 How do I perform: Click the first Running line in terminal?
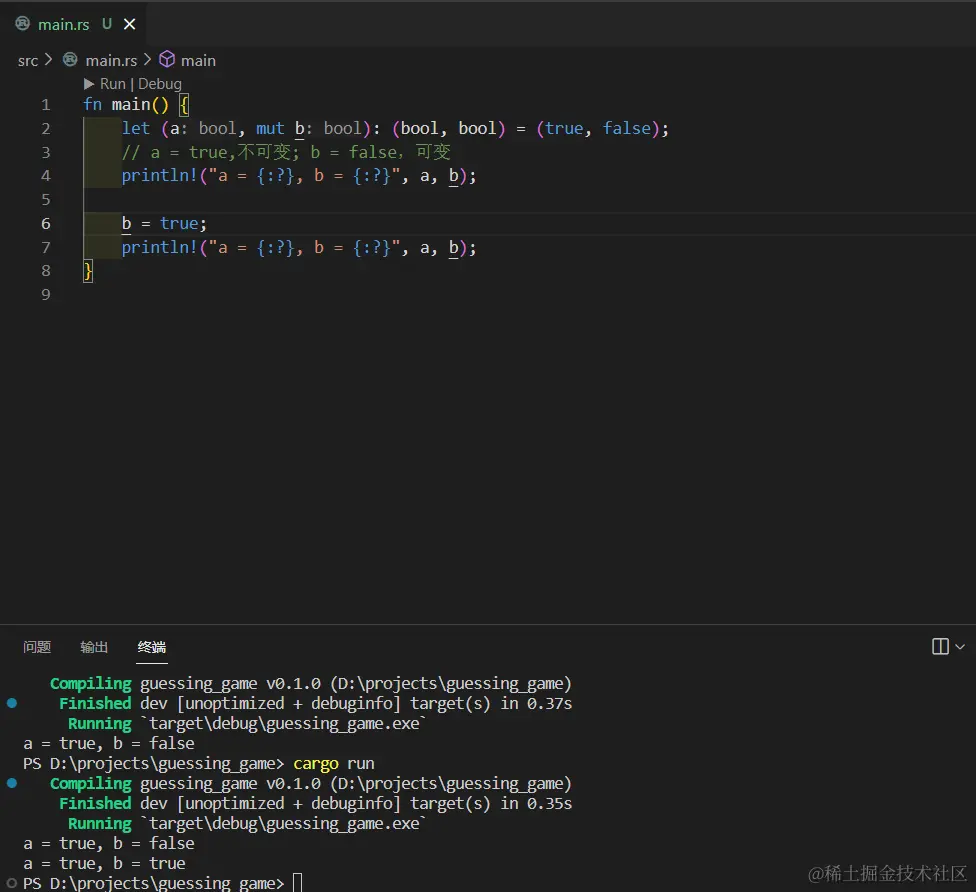[247, 723]
